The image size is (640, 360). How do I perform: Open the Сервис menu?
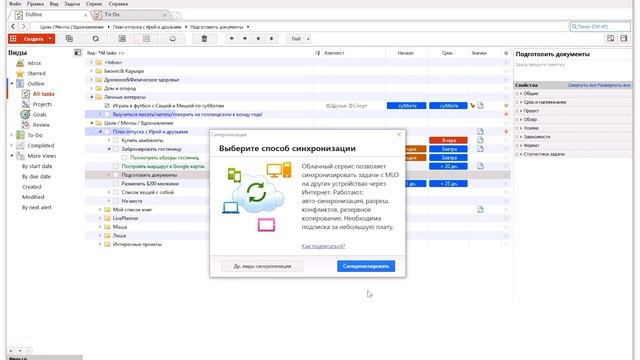[94, 4]
